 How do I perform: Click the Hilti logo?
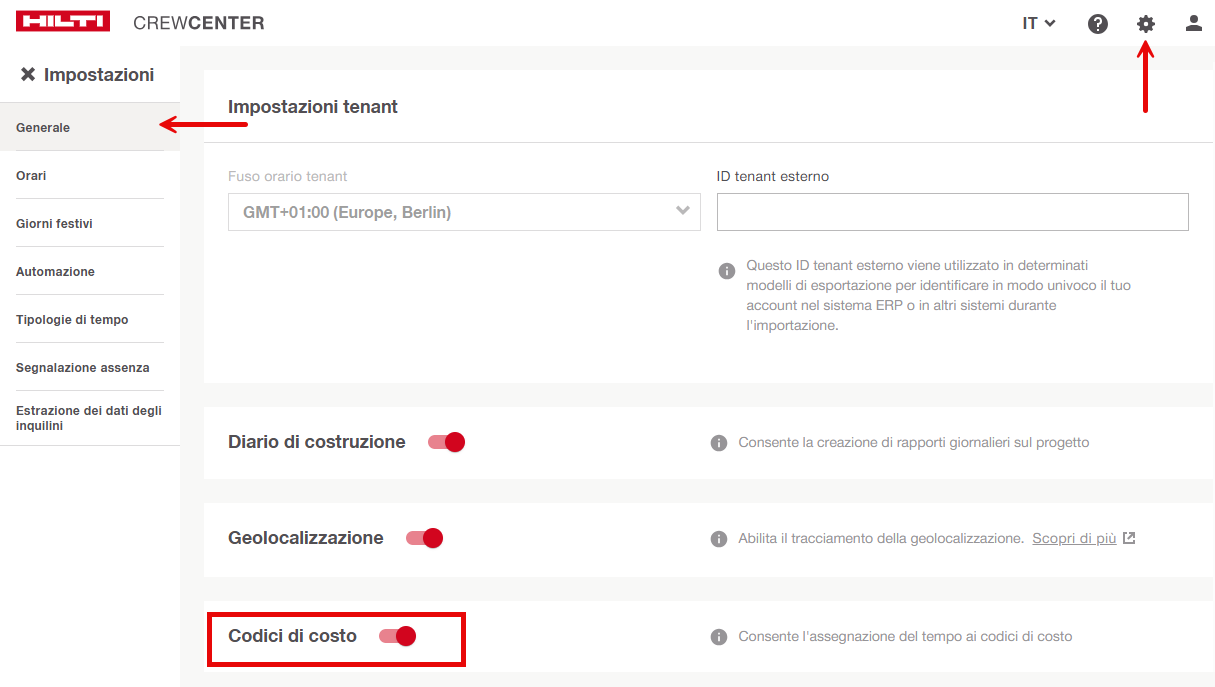point(64,22)
